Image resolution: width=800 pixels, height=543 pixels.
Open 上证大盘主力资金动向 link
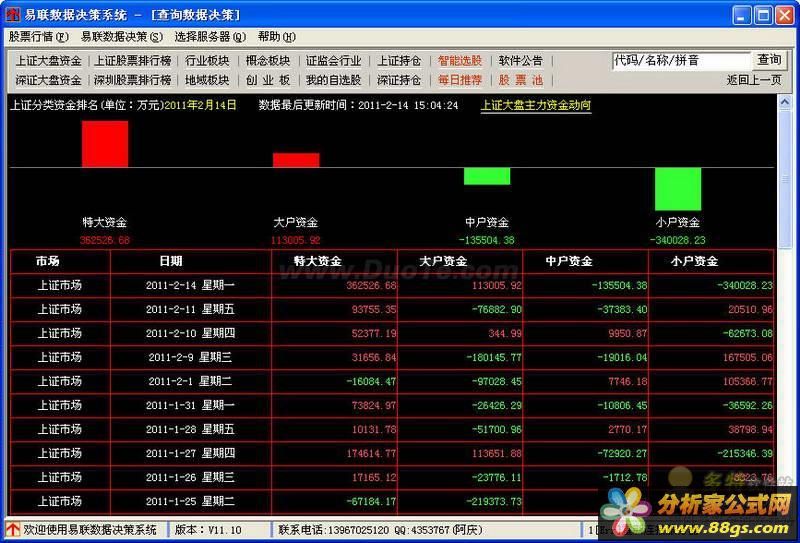[x=536, y=105]
